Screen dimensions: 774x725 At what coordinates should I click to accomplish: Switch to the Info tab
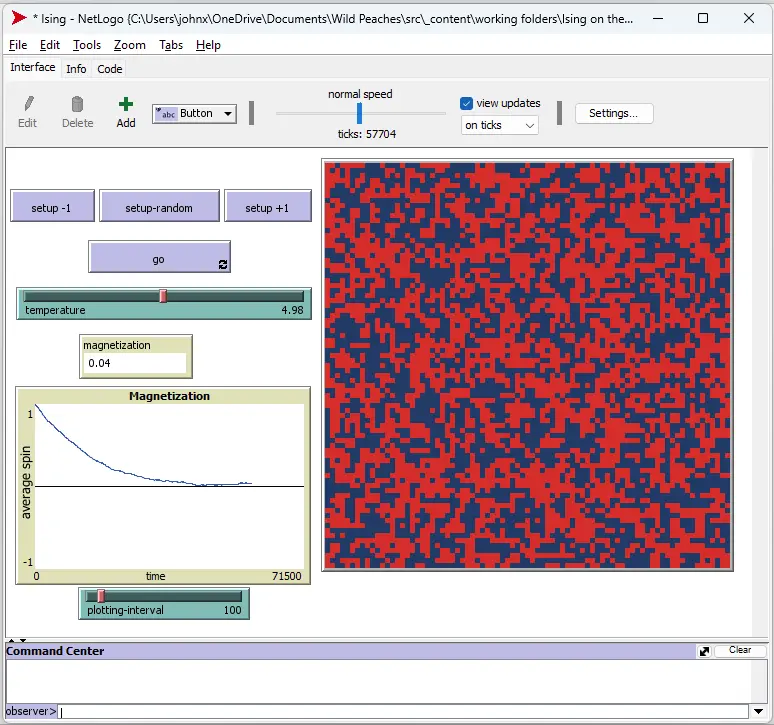click(76, 69)
